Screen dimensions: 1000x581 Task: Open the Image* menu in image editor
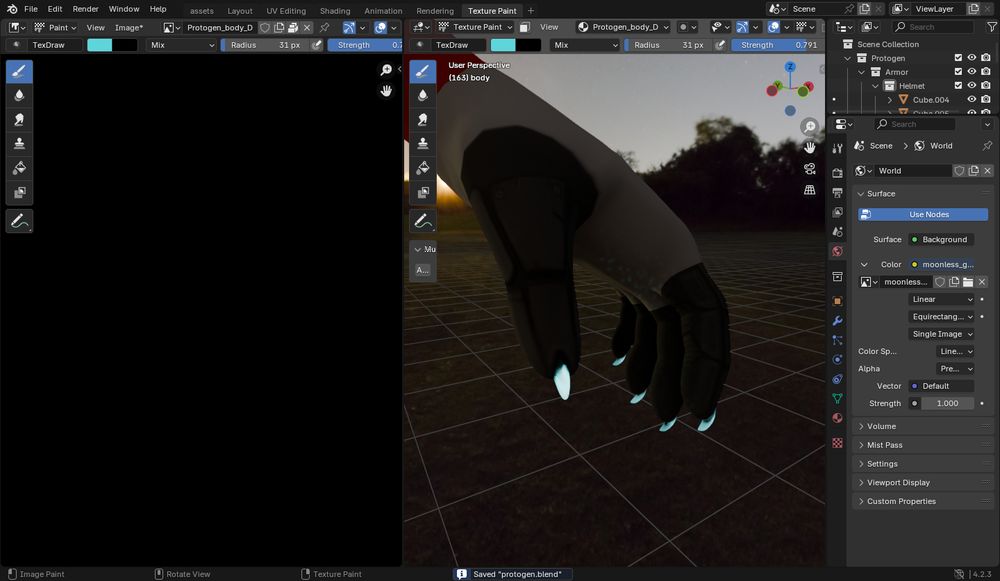pyautogui.click(x=129, y=27)
